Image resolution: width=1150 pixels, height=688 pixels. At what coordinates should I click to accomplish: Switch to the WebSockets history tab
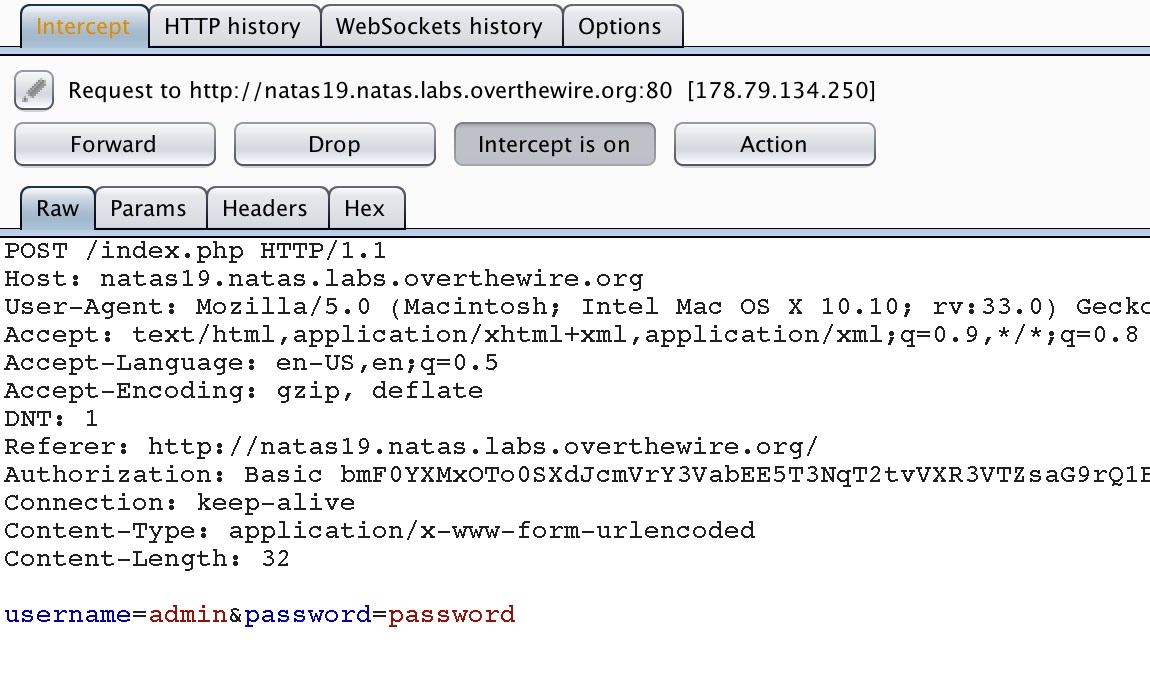click(441, 26)
